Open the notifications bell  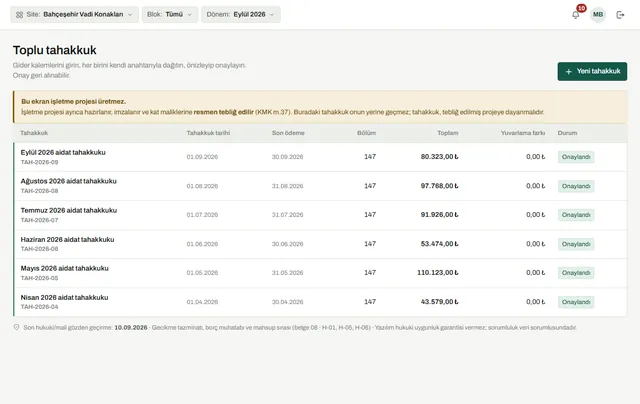click(x=576, y=15)
